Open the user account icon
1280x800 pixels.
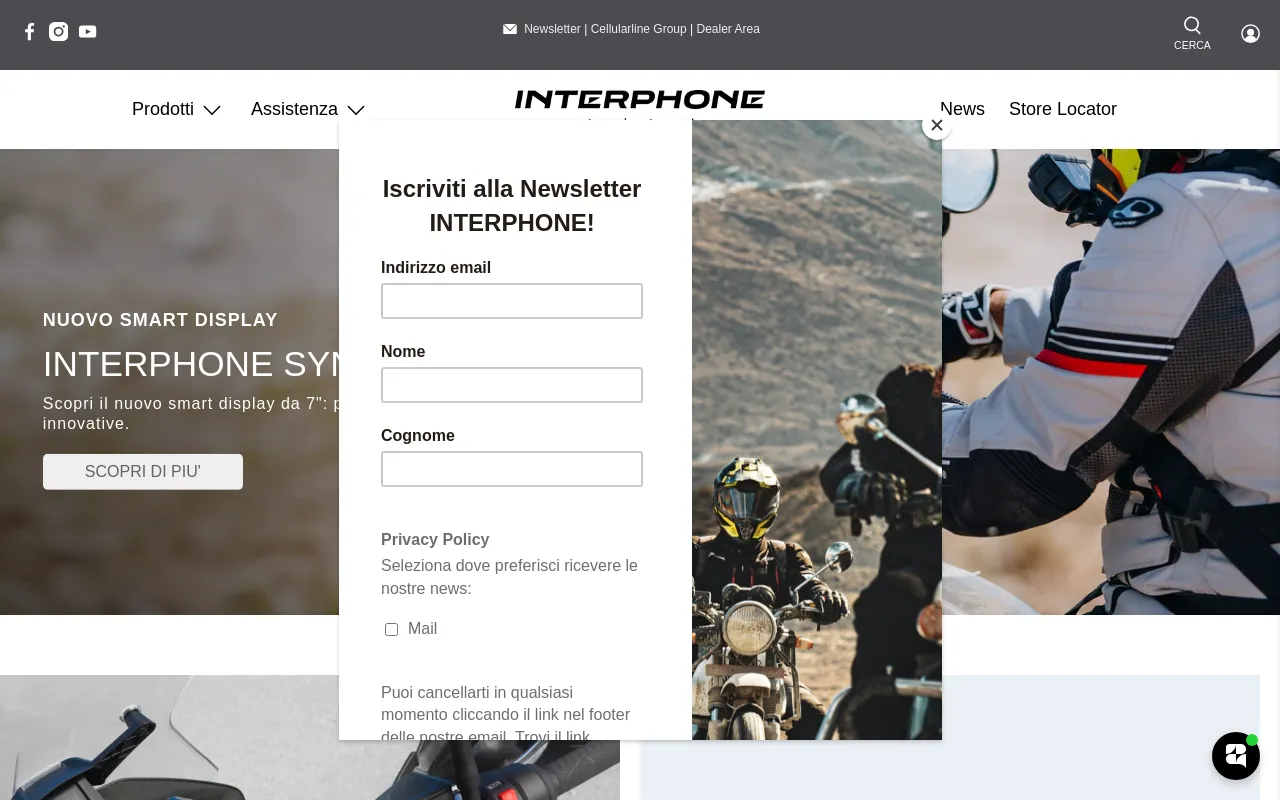[1250, 34]
